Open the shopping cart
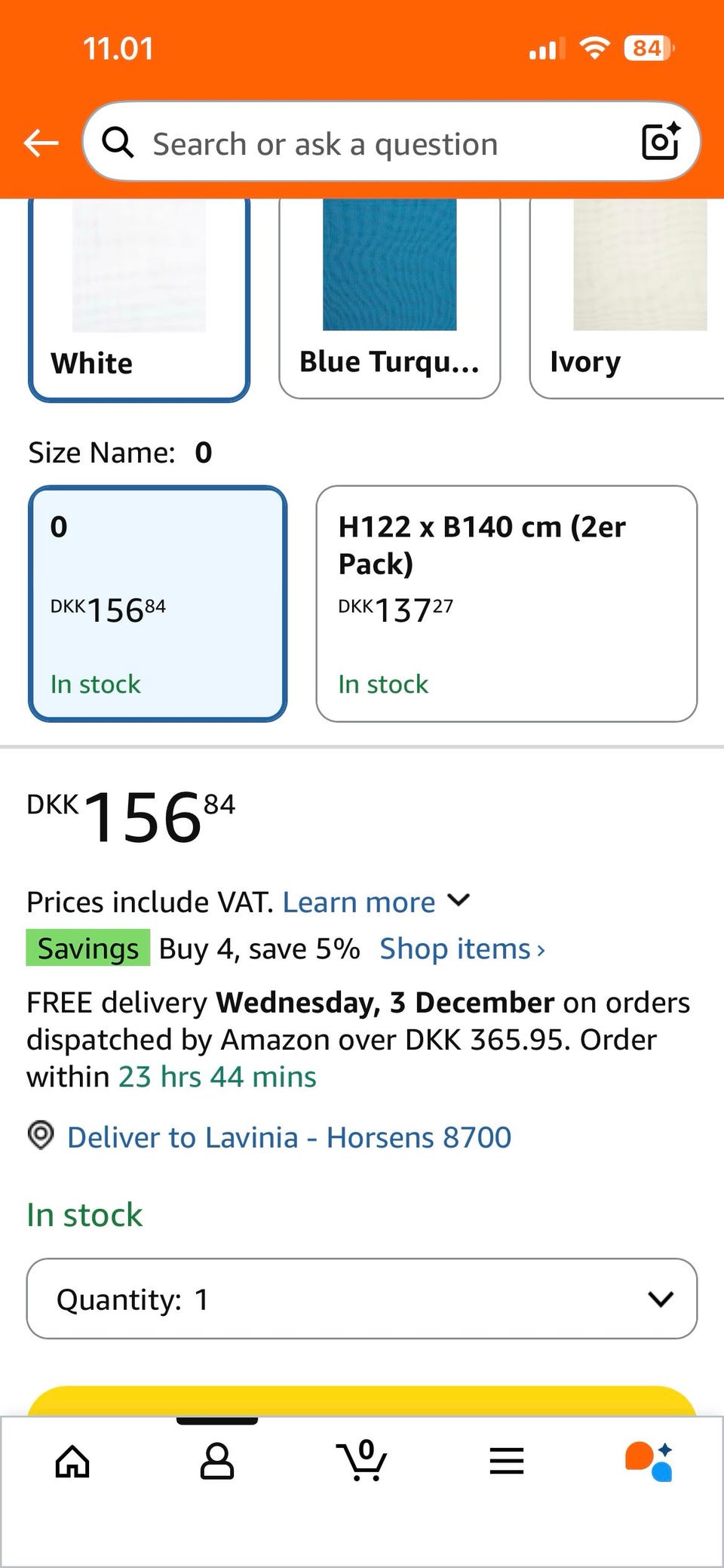 362,1462
